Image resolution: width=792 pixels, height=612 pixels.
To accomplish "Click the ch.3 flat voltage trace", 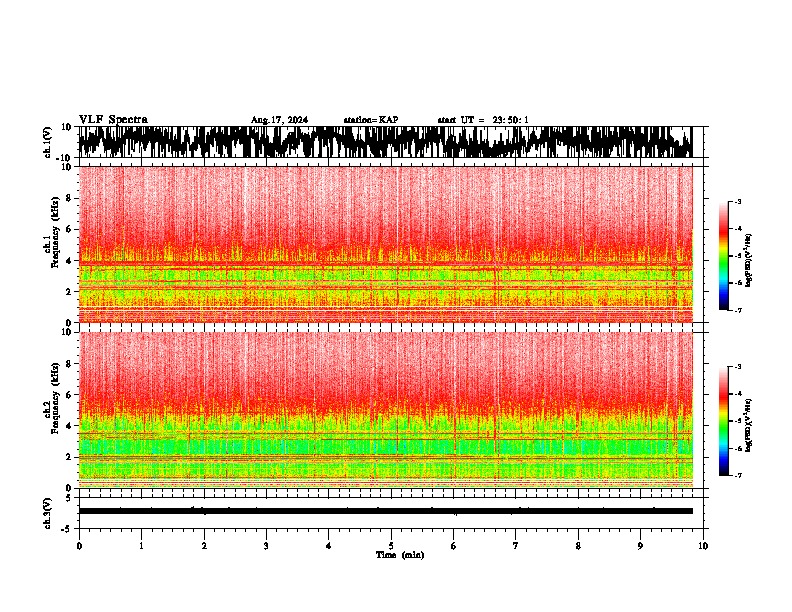I will 386,511.
